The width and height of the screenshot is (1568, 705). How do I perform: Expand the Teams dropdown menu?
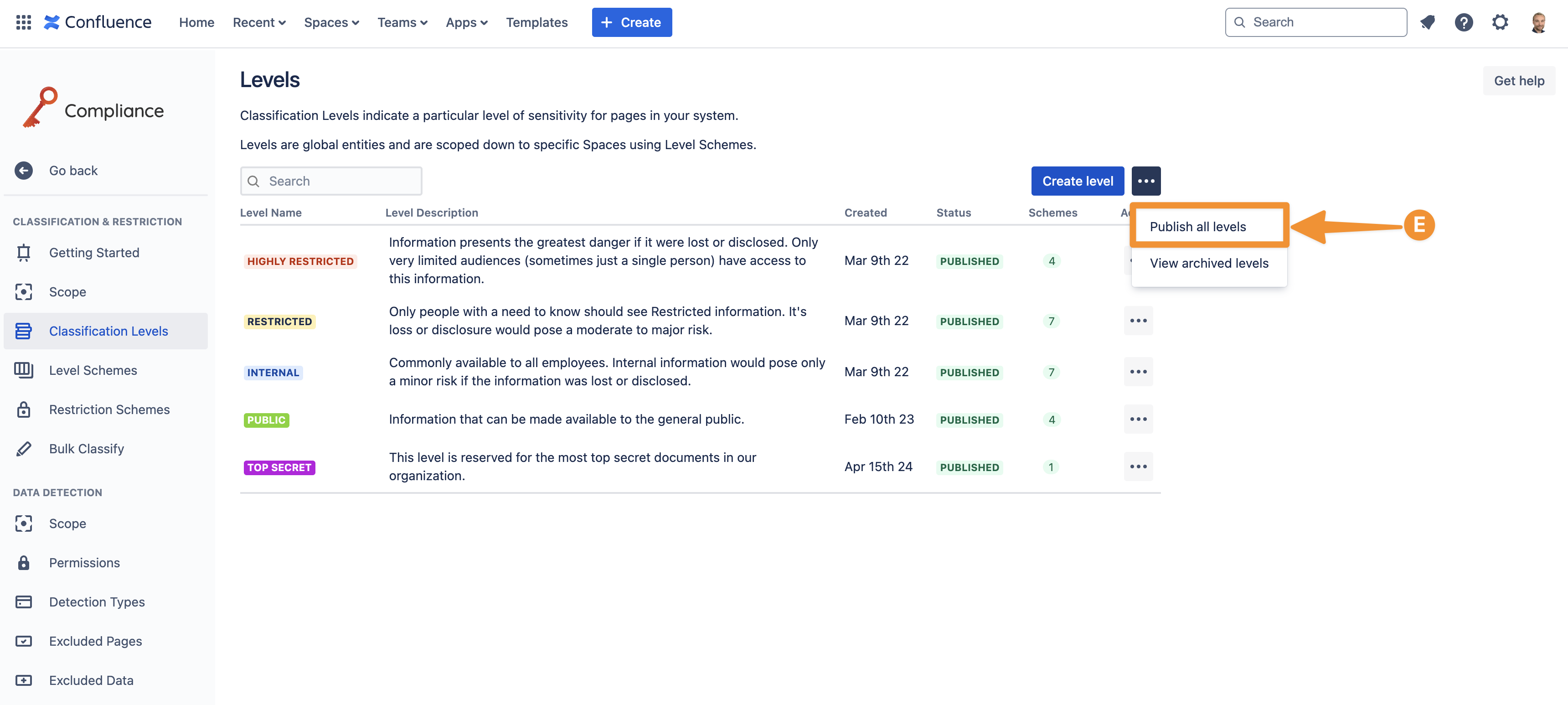(402, 22)
